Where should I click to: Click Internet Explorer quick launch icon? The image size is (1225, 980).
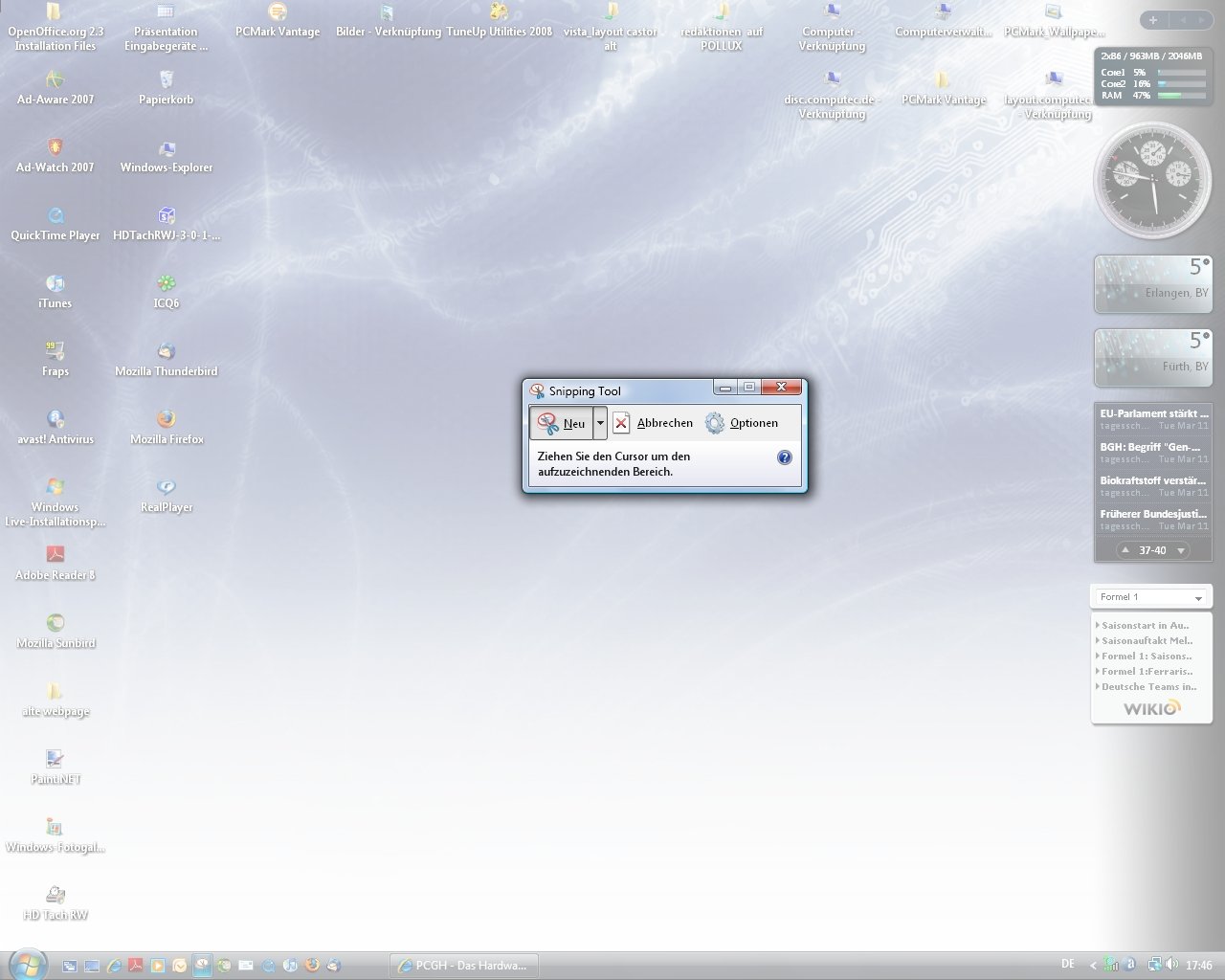tap(114, 966)
